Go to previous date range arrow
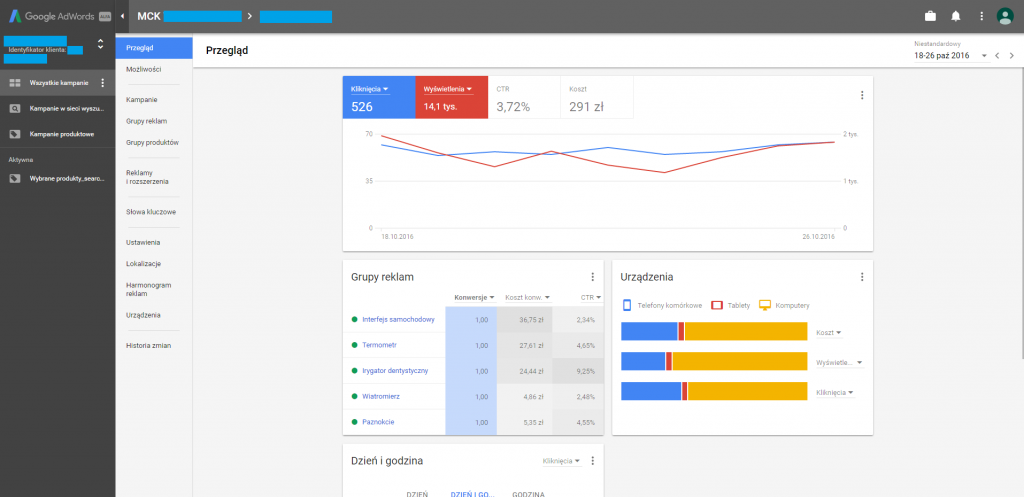The width and height of the screenshot is (1024, 497). click(997, 56)
